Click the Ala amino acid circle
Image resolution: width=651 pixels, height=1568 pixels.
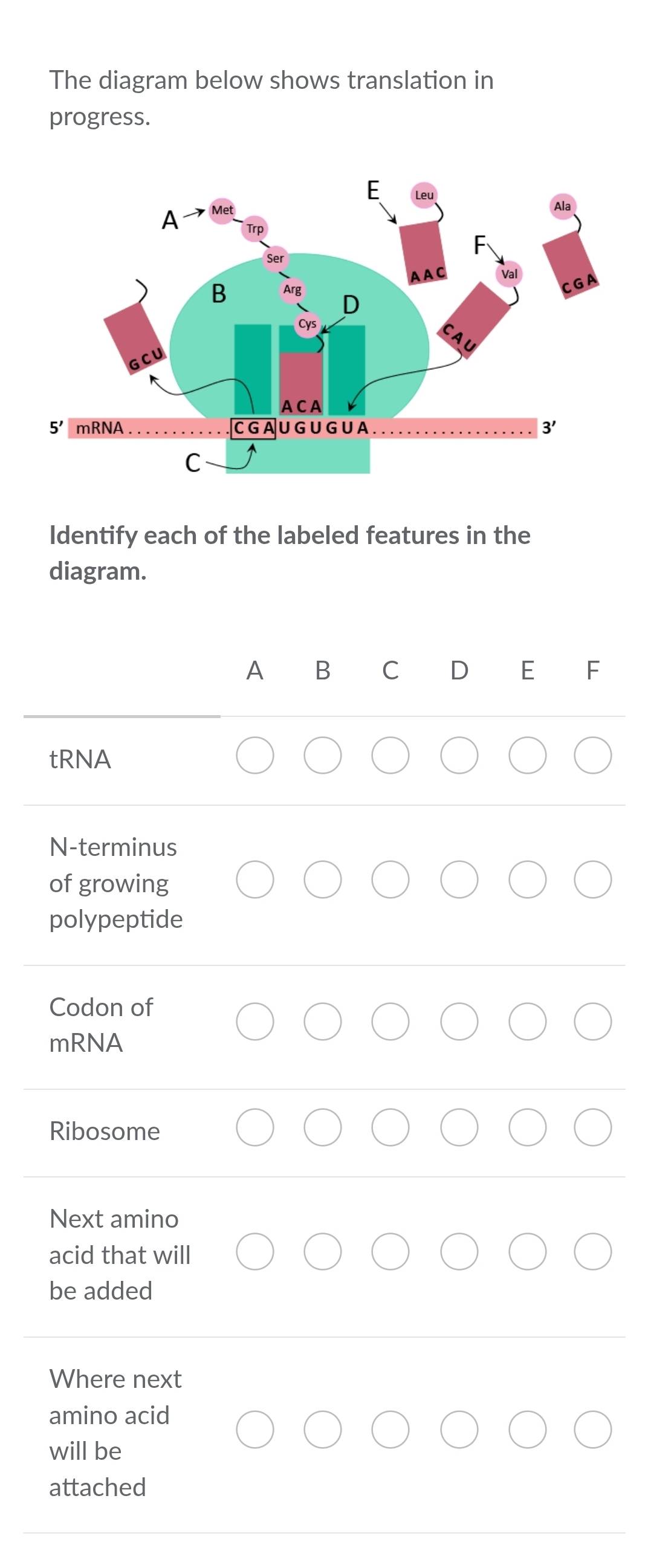pos(562,206)
